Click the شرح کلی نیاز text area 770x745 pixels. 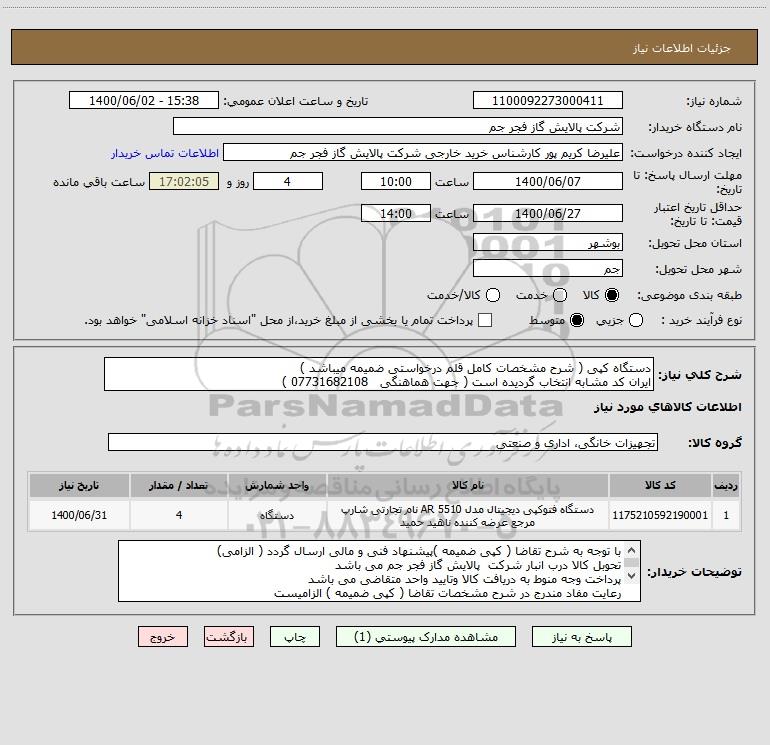coord(379,374)
